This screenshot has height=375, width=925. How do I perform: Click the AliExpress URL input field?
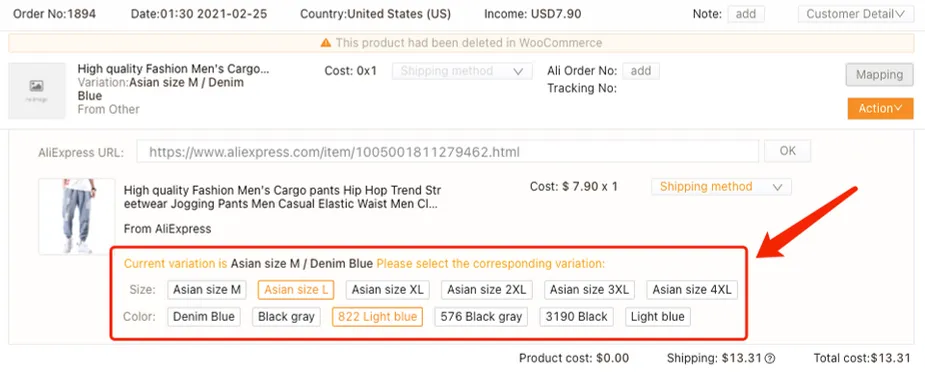[448, 152]
